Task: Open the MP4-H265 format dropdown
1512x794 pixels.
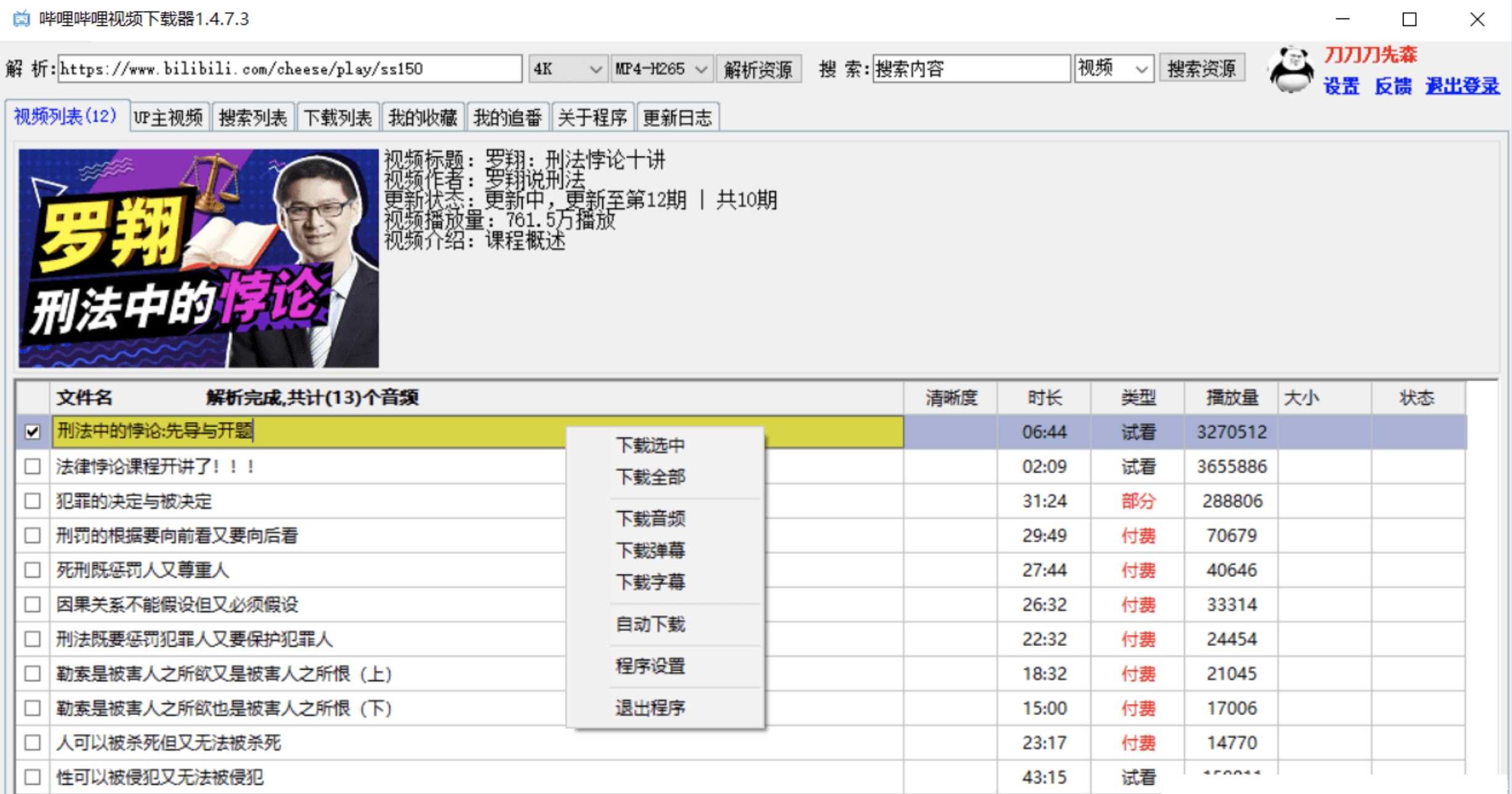Action: click(x=662, y=68)
